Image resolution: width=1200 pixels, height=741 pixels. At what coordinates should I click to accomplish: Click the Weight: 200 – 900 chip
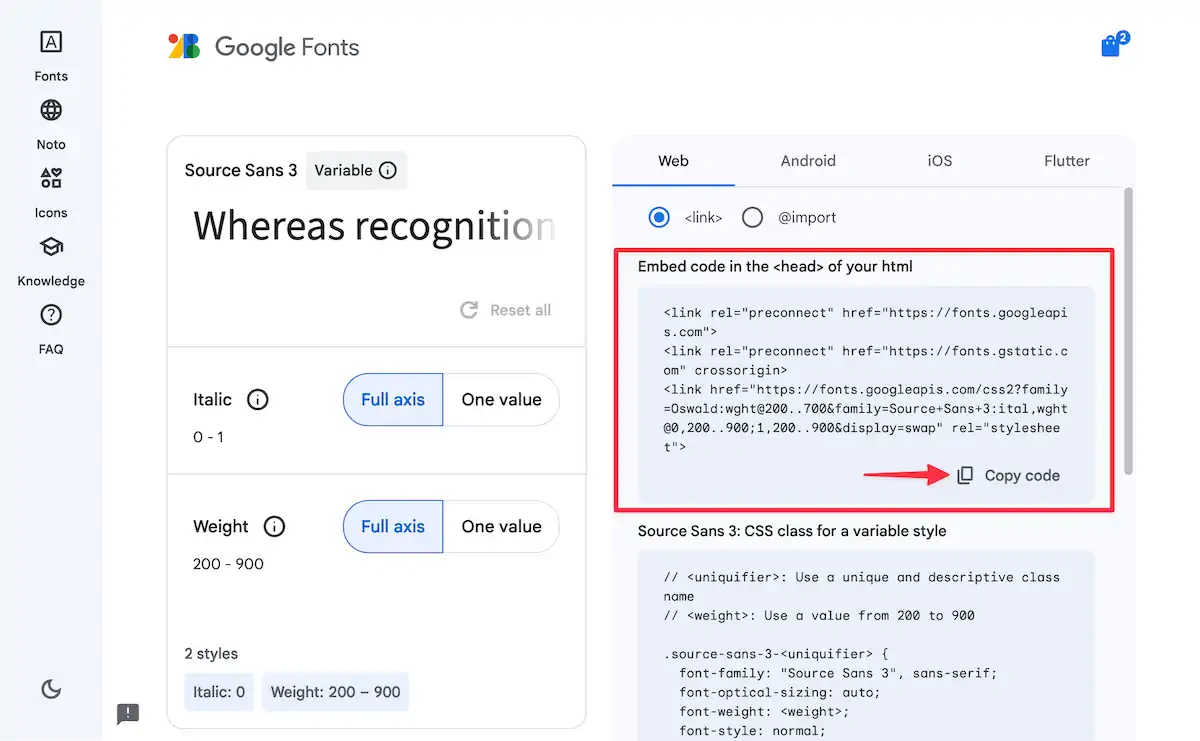(x=336, y=691)
